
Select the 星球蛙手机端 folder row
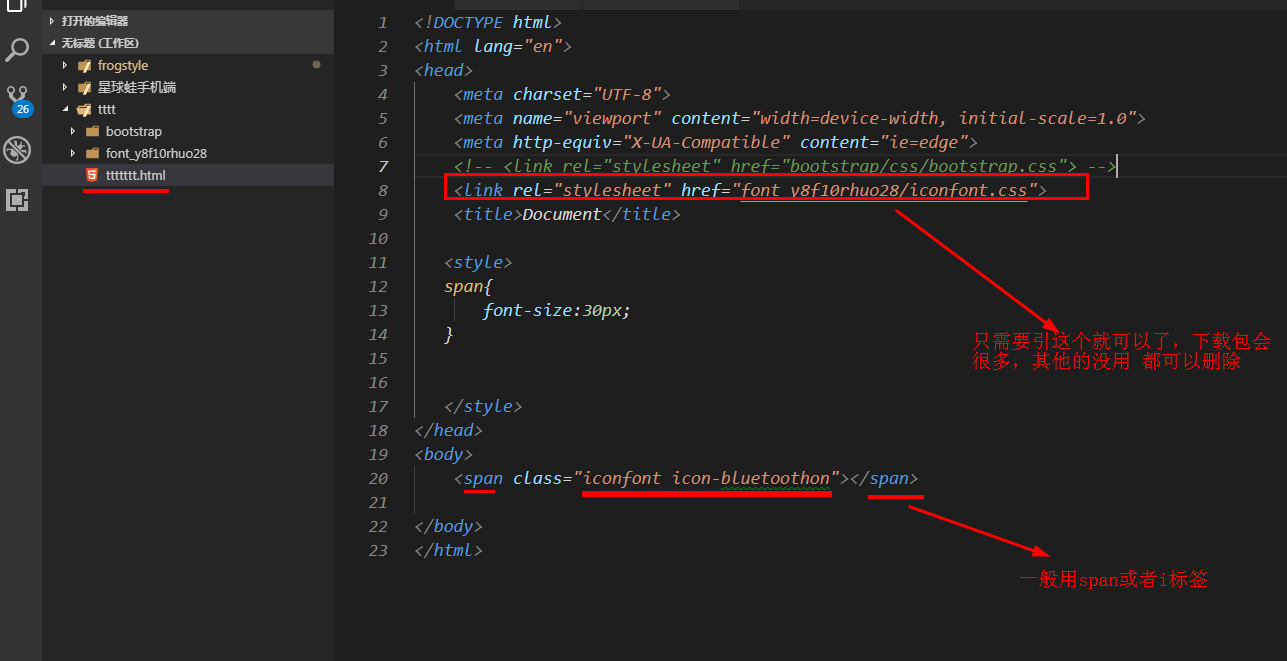point(188,88)
